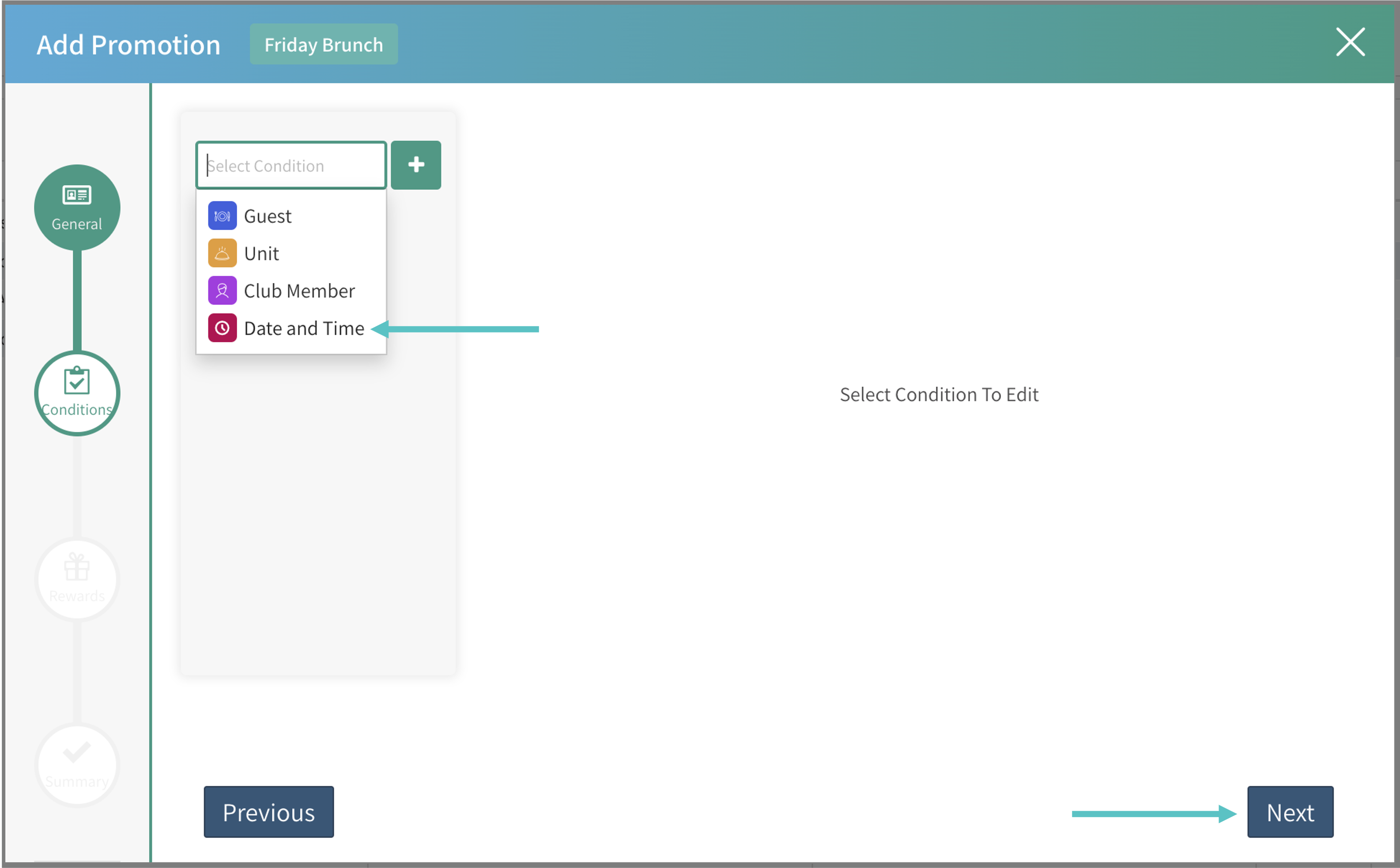The width and height of the screenshot is (1400, 868).
Task: Click the Summary checkmark step
Action: point(77,764)
